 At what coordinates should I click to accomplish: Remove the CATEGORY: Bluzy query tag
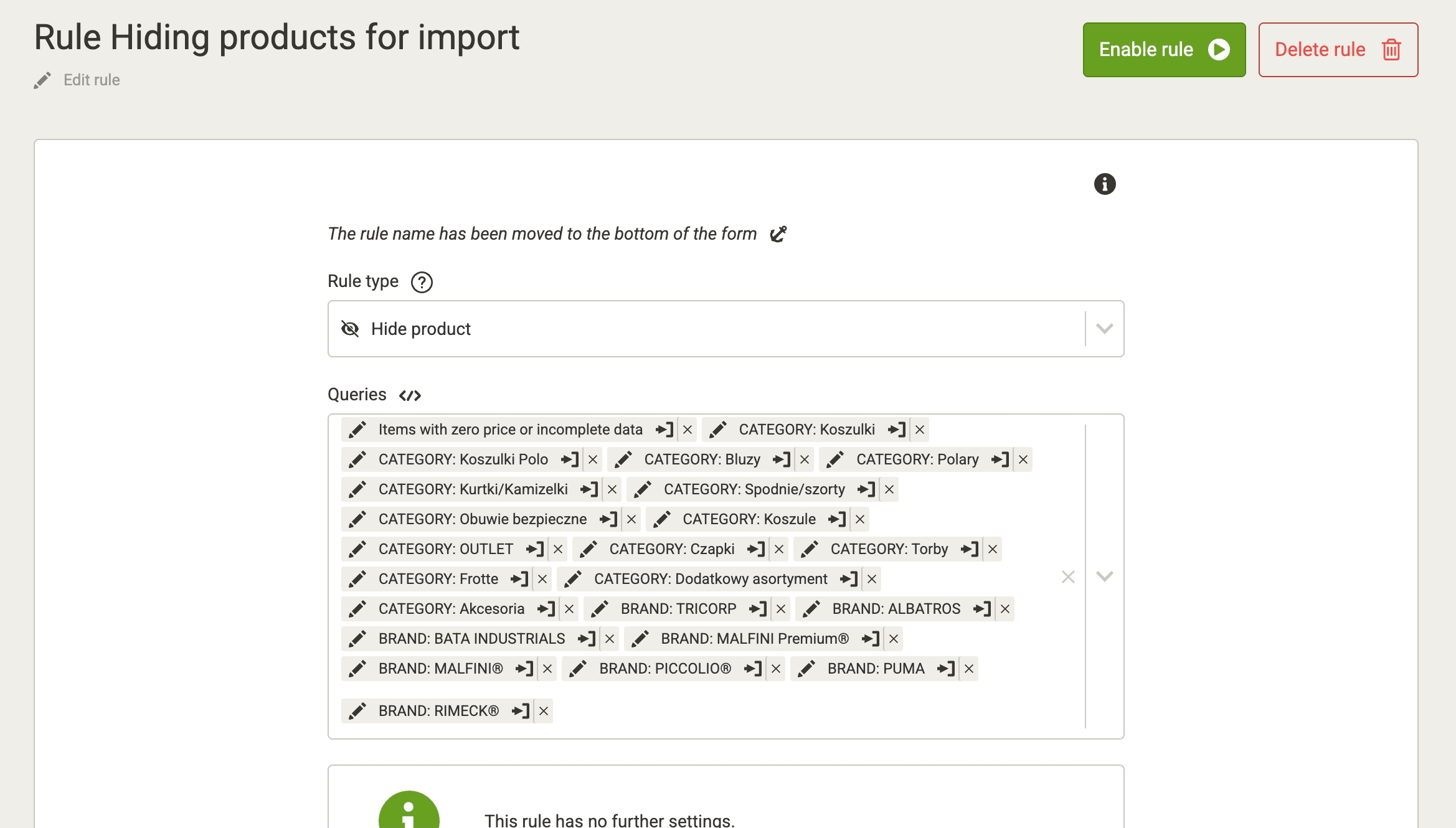tap(805, 459)
